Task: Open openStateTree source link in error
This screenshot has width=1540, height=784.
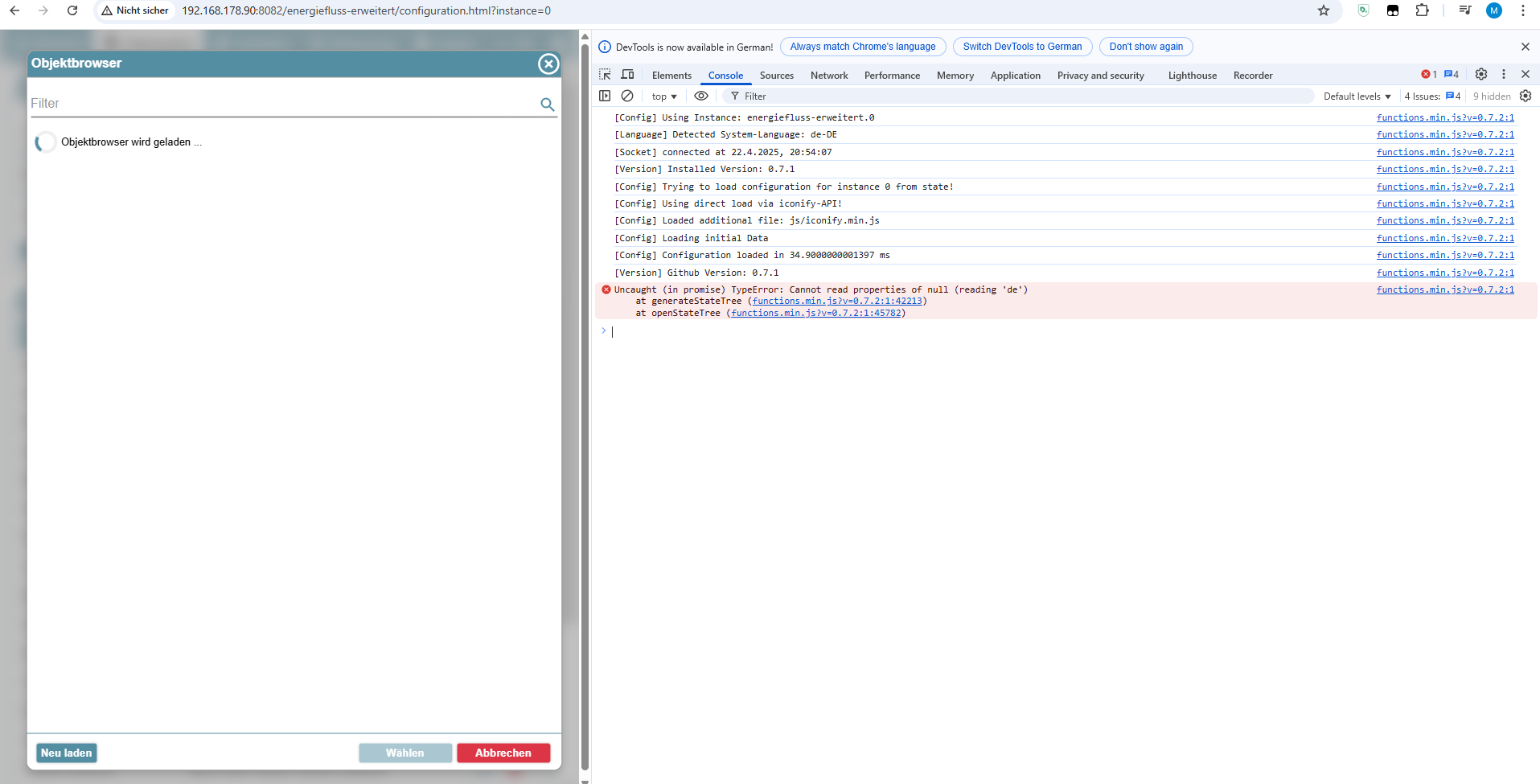Action: (816, 314)
